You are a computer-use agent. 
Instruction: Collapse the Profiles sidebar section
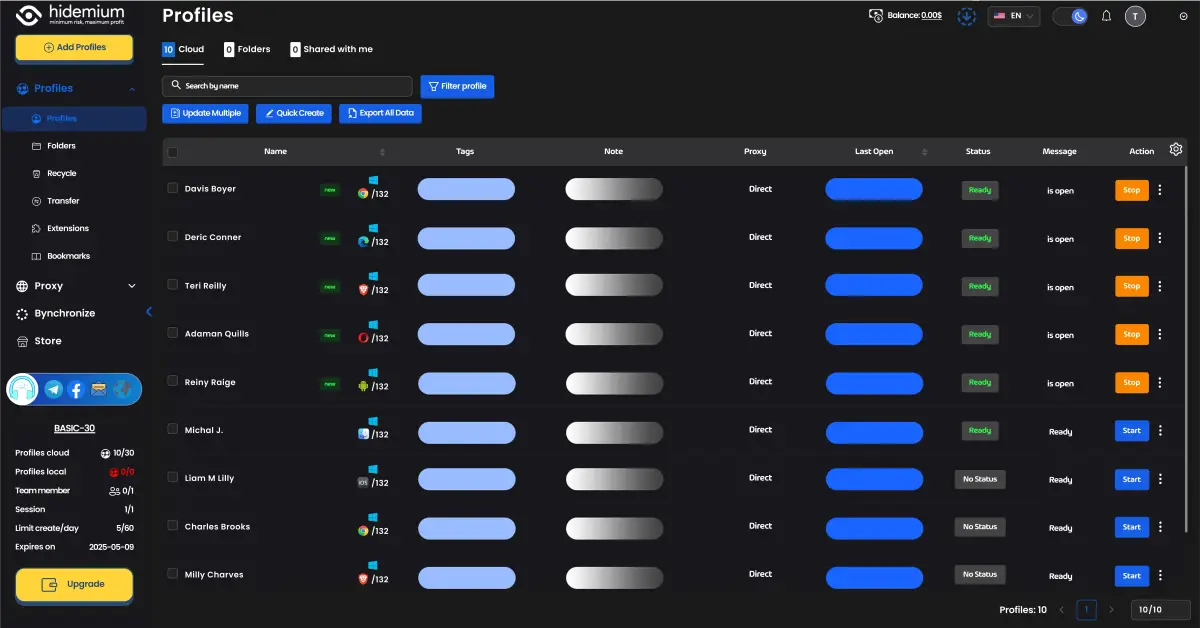tap(130, 88)
